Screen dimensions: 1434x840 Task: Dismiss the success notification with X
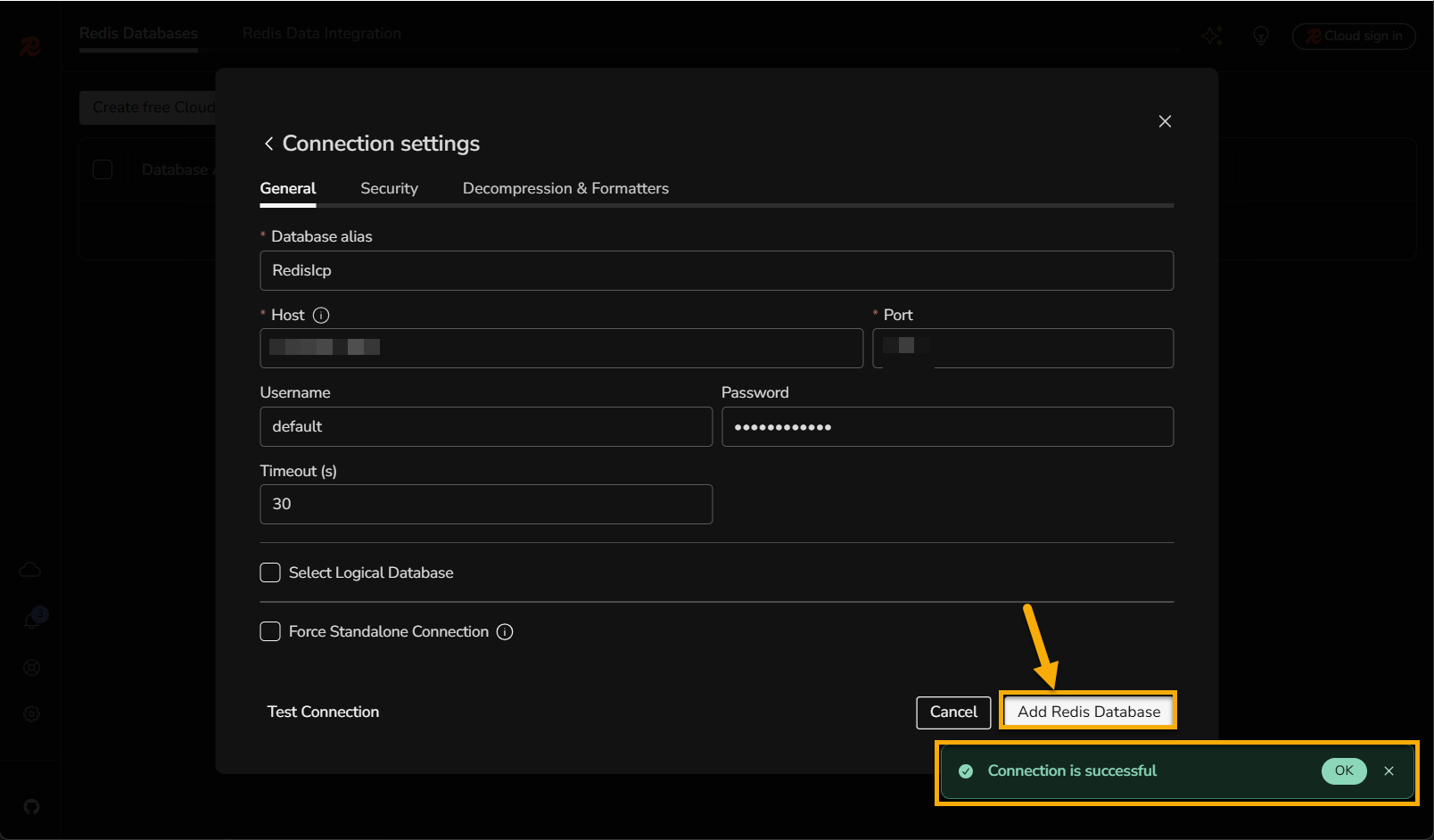click(x=1389, y=771)
